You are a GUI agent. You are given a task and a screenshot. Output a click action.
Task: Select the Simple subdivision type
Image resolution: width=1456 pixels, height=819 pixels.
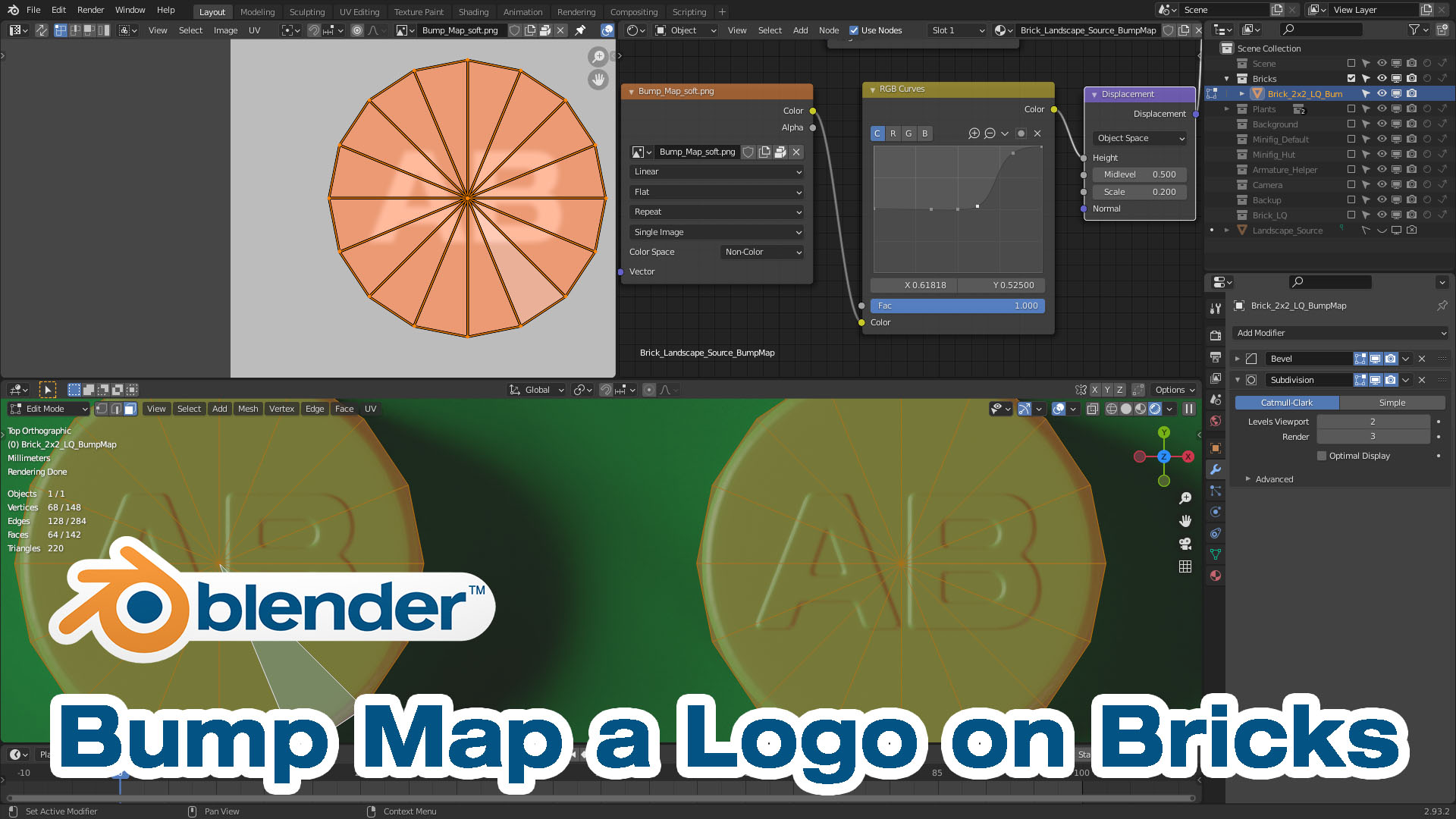(x=1392, y=403)
